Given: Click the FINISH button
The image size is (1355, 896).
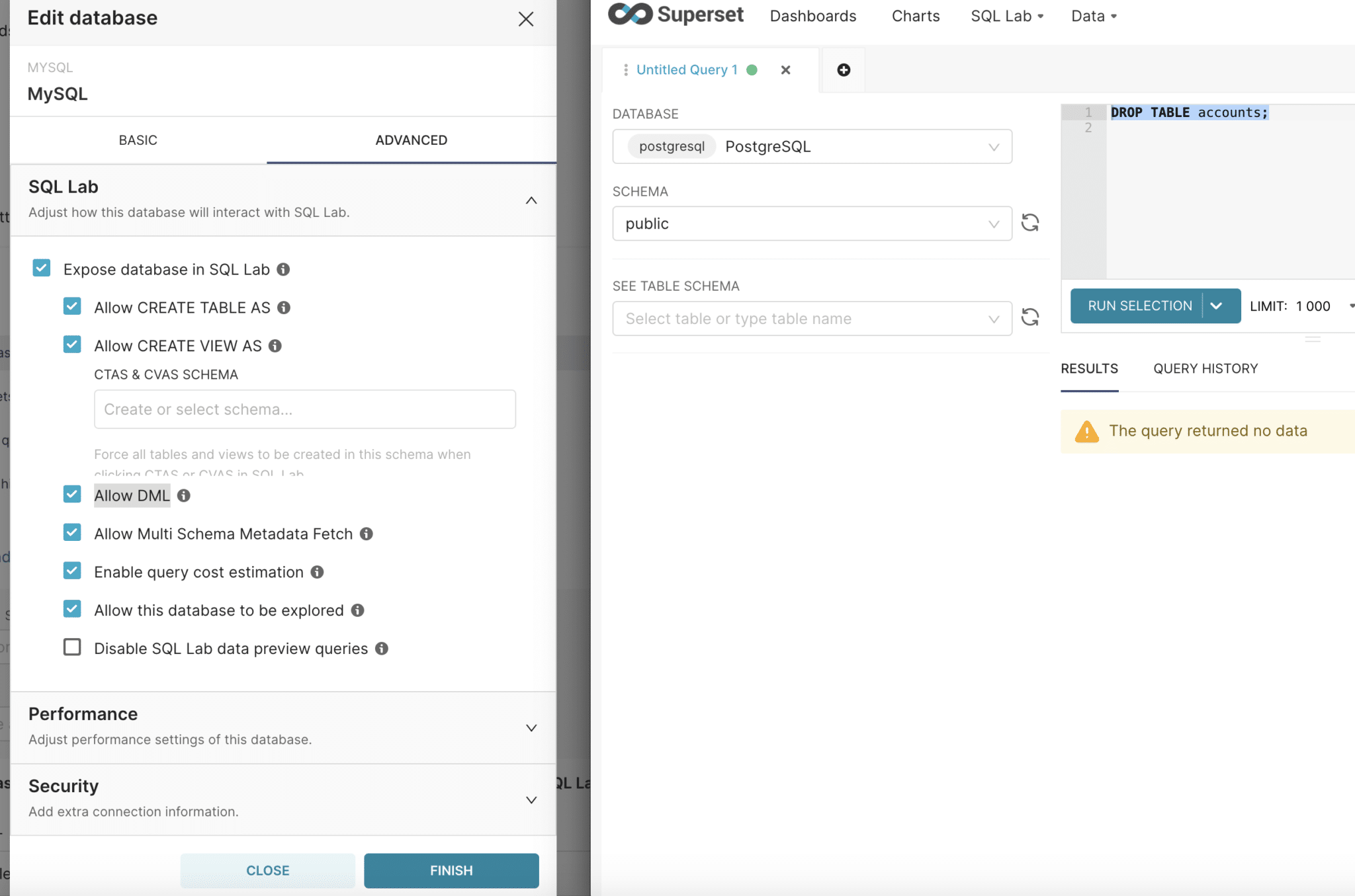Looking at the screenshot, I should point(451,870).
